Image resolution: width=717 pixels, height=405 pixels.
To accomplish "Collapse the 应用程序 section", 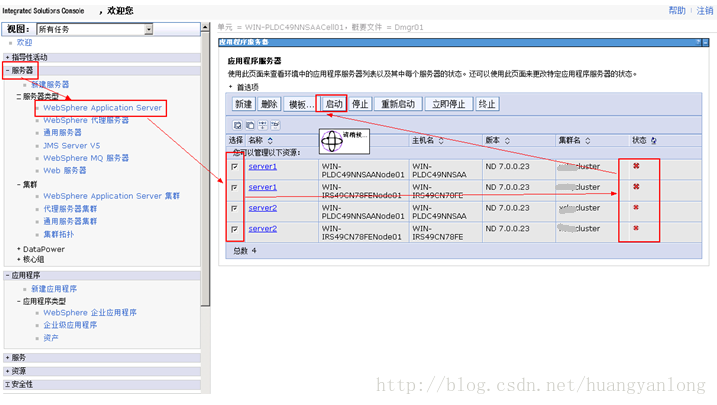I will 8,275.
